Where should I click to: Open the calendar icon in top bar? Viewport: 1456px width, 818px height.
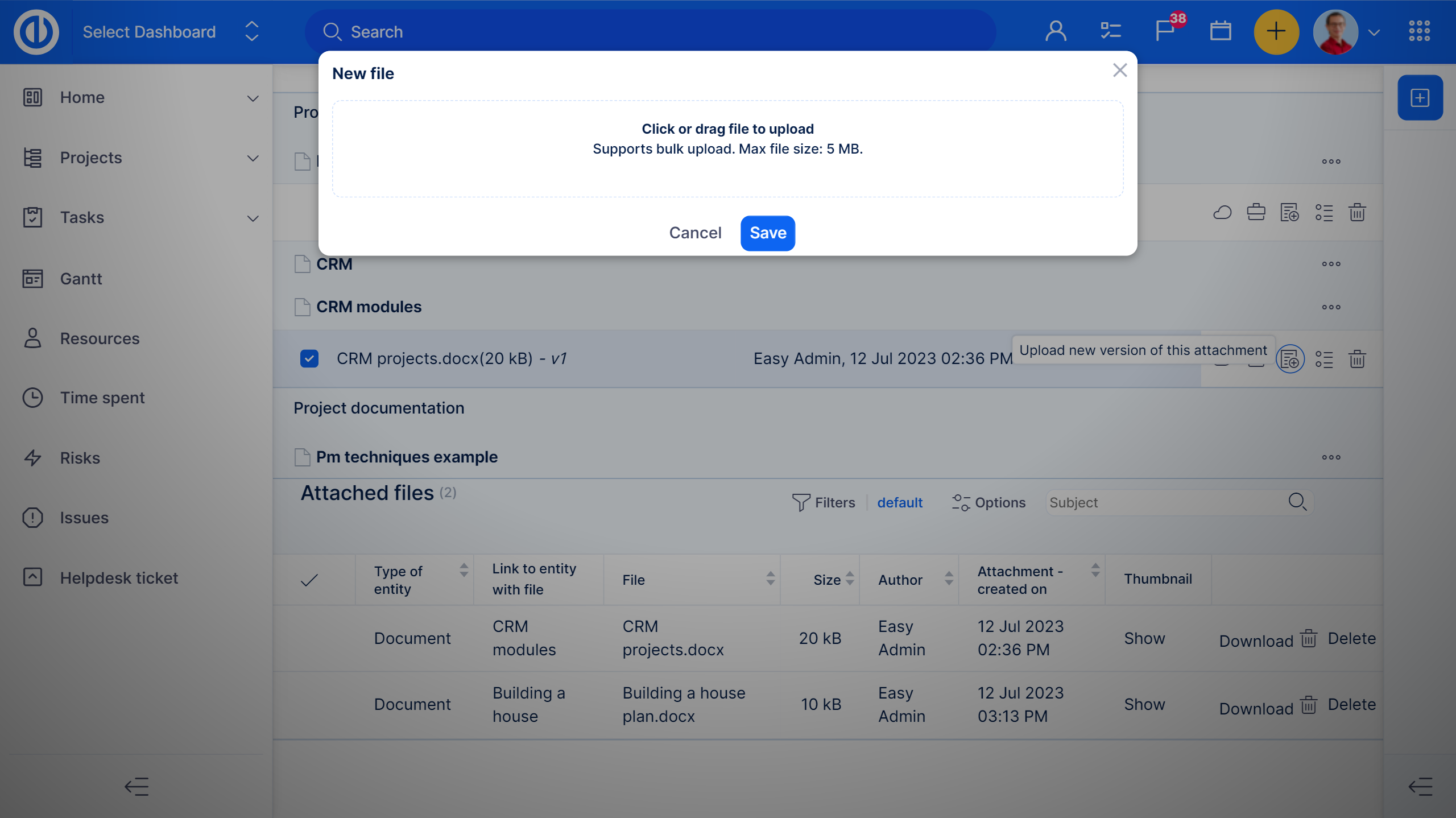pos(1220,31)
